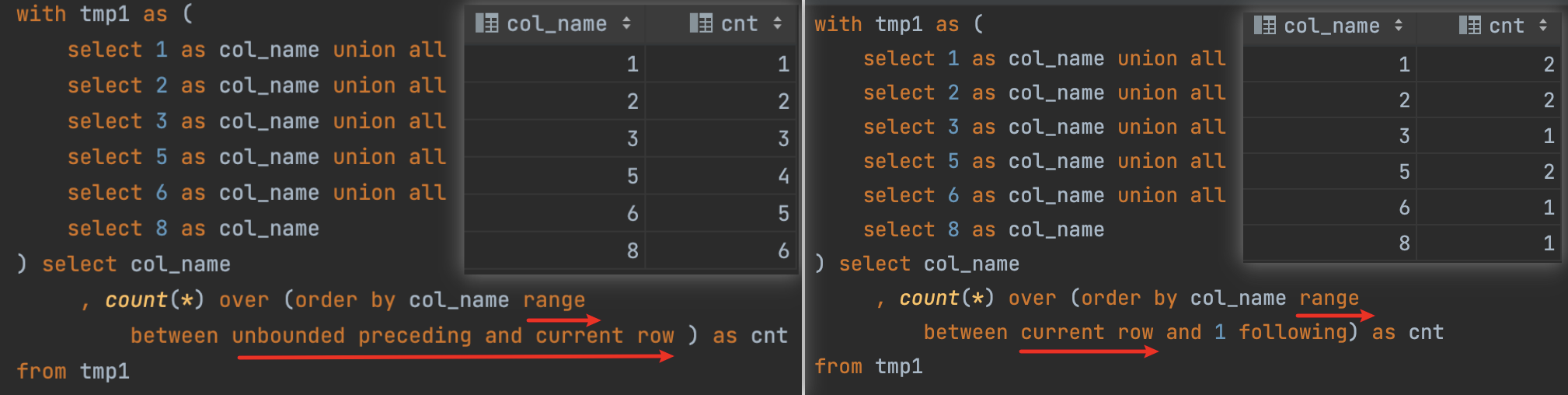Screen dimensions: 1568x395
Task: Select left table cnt cell showing 4
Action: [x=783, y=176]
